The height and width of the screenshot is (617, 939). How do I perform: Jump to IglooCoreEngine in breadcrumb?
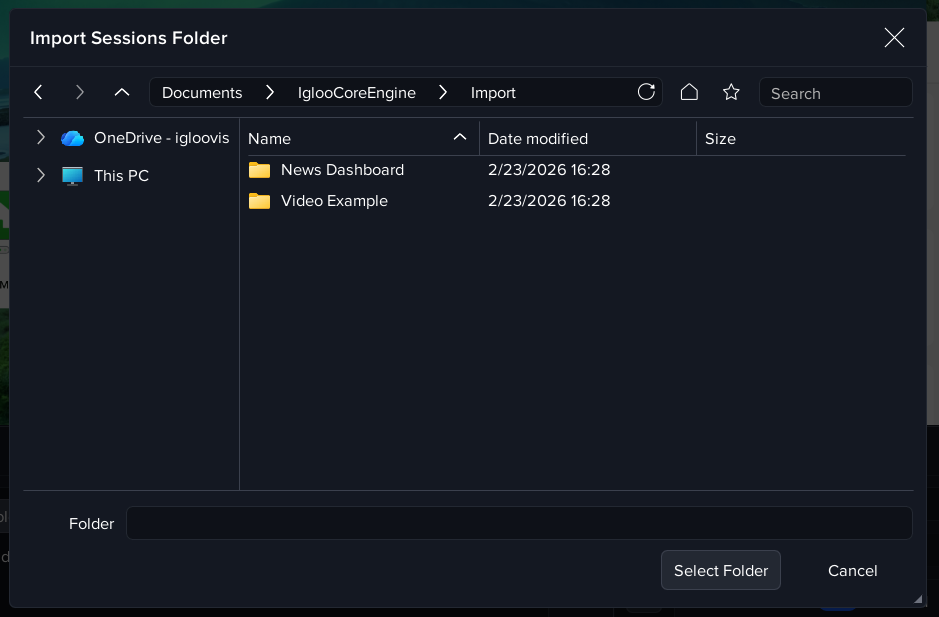(356, 93)
